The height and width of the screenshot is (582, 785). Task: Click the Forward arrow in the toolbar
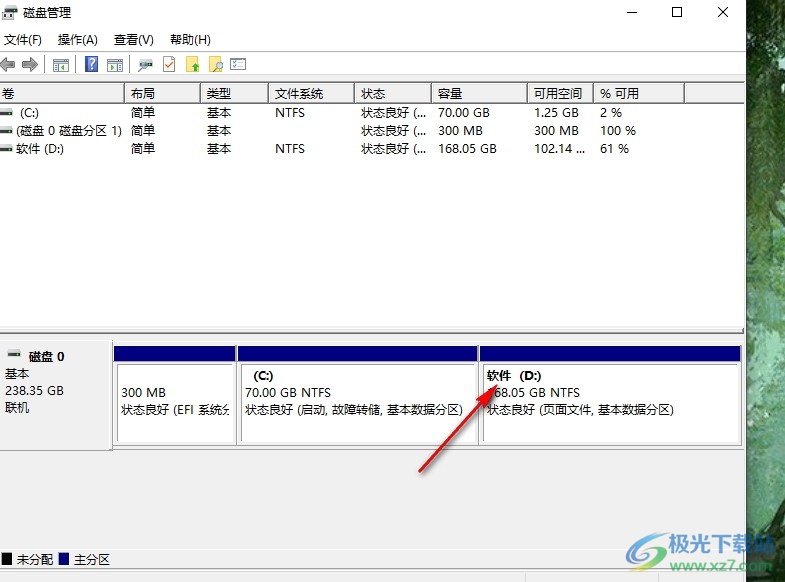(30, 65)
